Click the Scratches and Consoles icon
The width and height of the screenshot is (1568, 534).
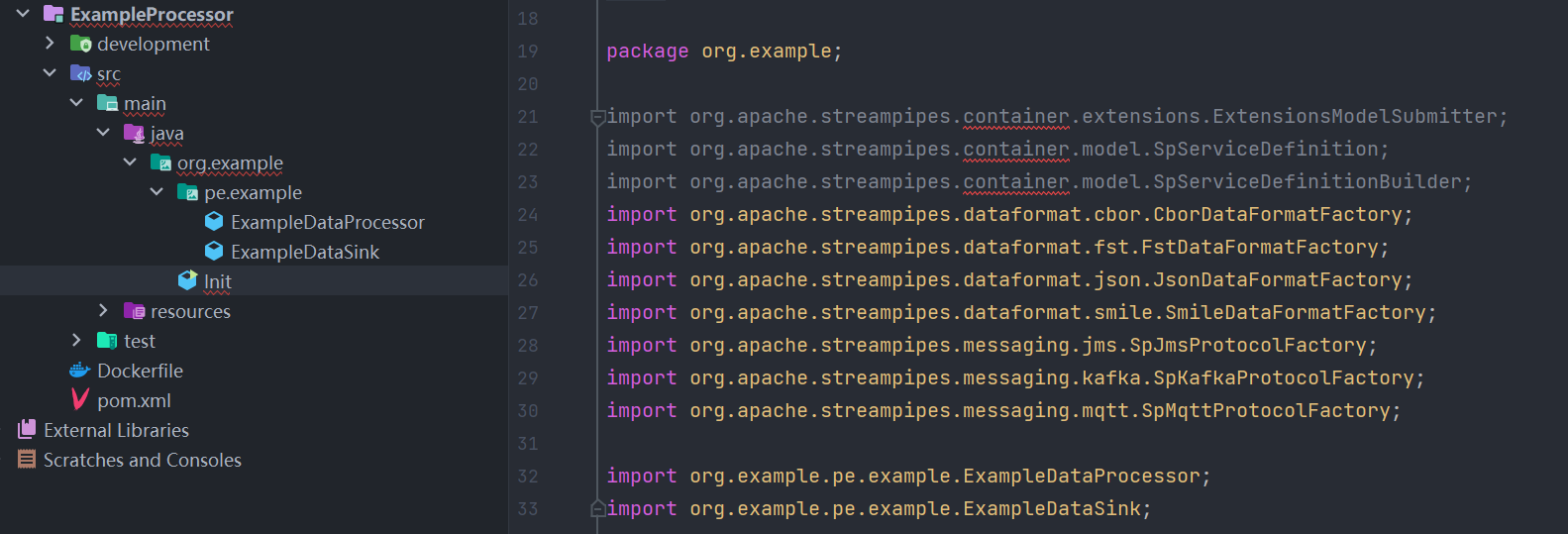click(x=27, y=460)
